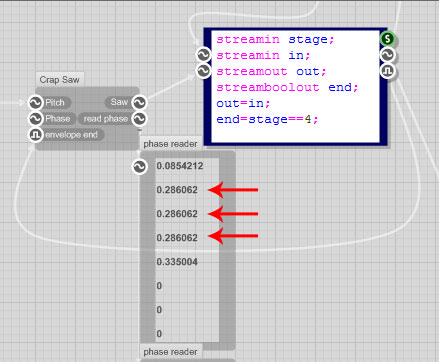Image resolution: width=439 pixels, height=362 pixels.
Task: Click the envelope end boolean connector
Action: pyautogui.click(x=35, y=135)
